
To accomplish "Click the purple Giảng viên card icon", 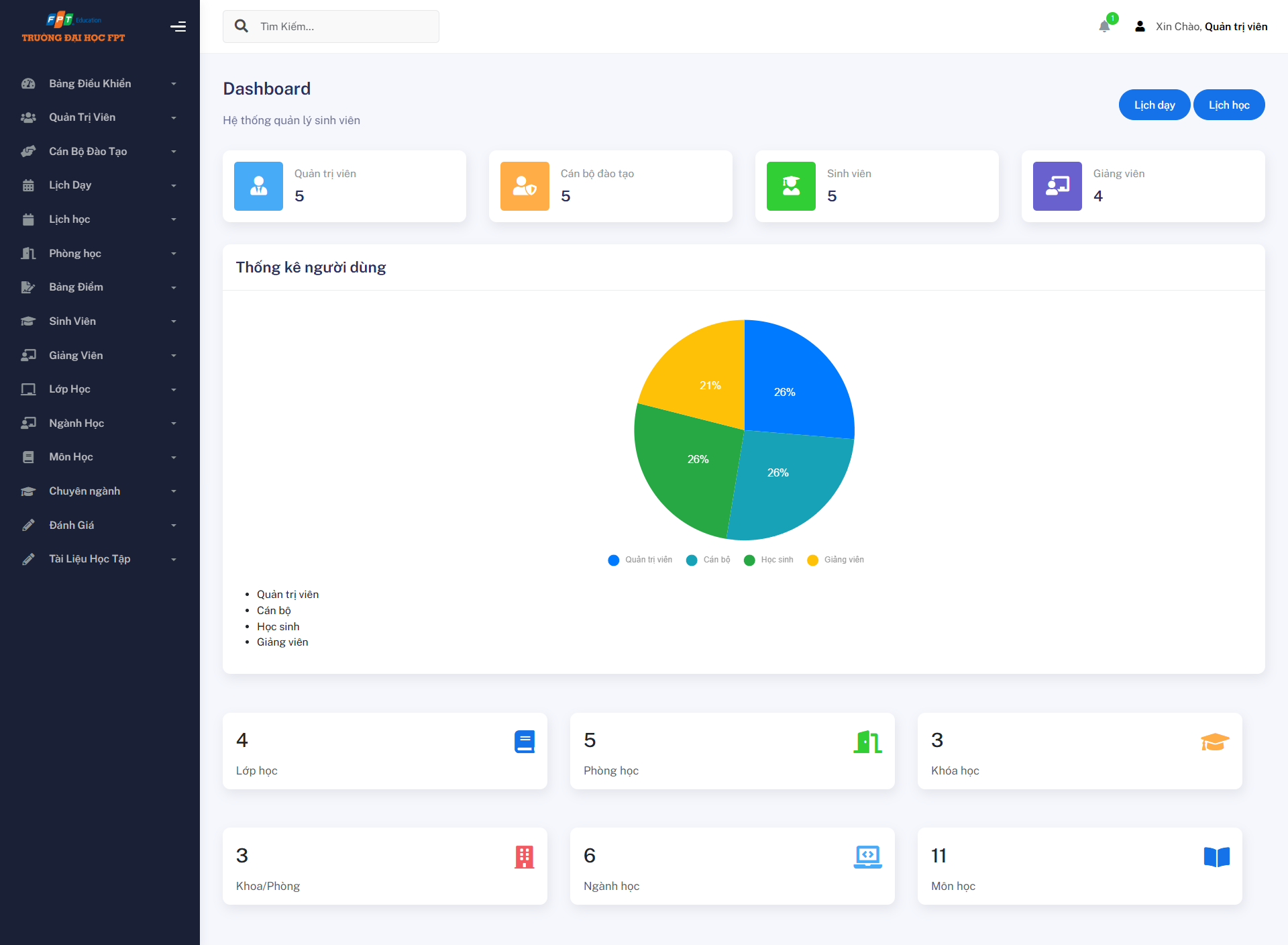I will point(1057,186).
